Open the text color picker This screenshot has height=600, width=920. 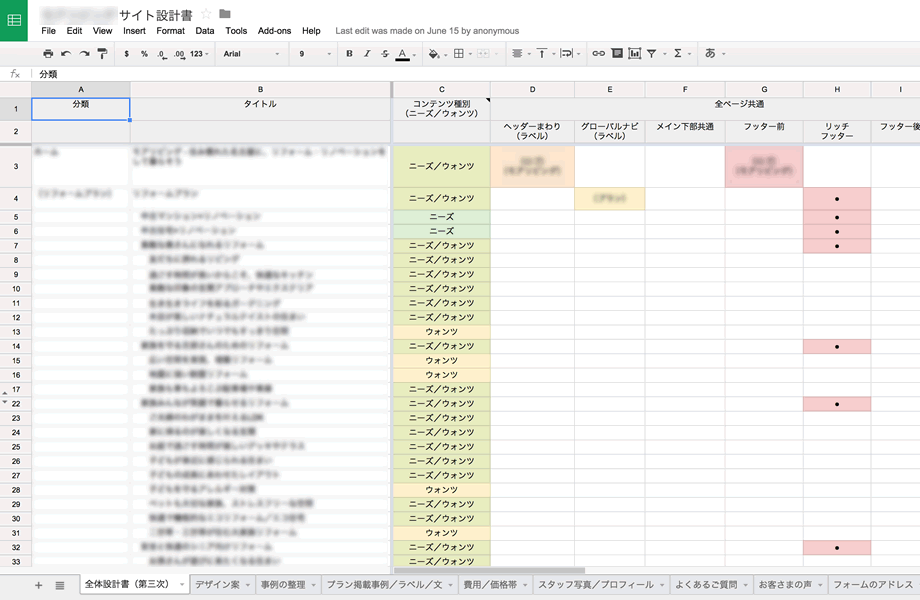(x=400, y=53)
